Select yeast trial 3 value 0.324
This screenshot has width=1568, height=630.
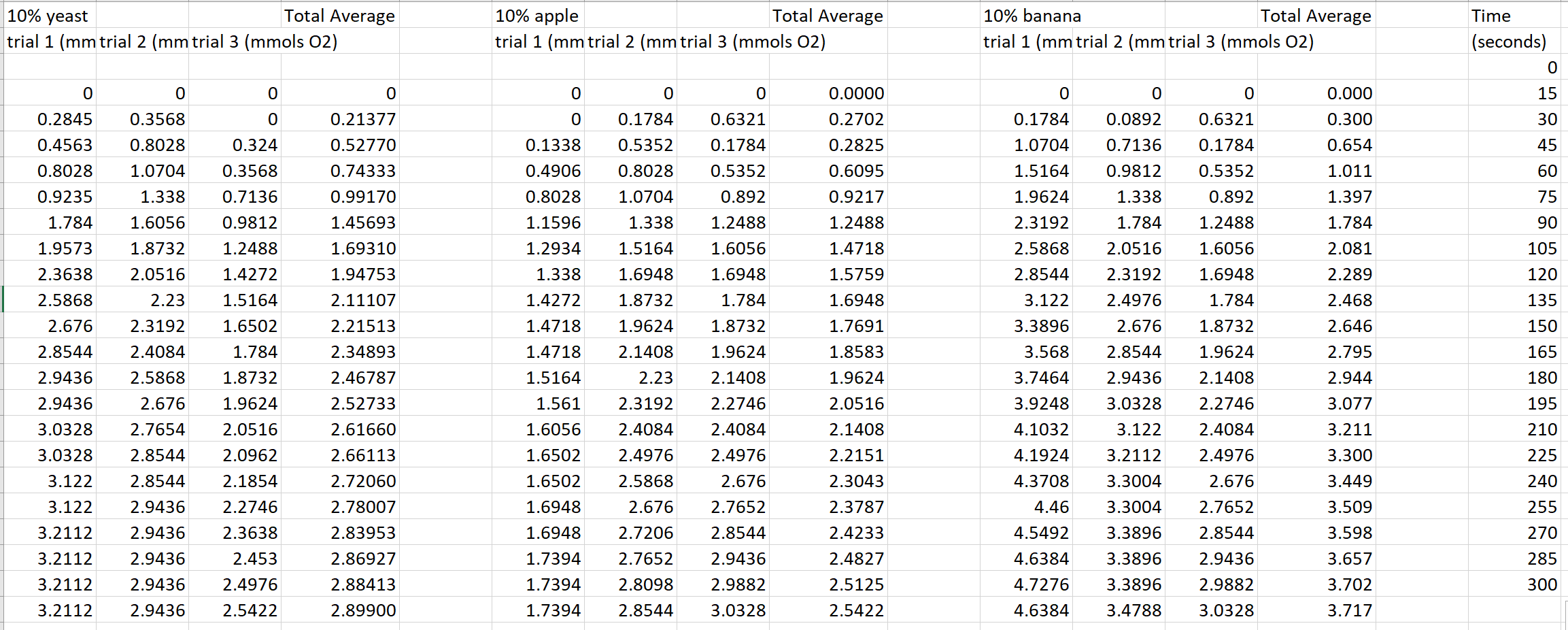pyautogui.click(x=235, y=145)
